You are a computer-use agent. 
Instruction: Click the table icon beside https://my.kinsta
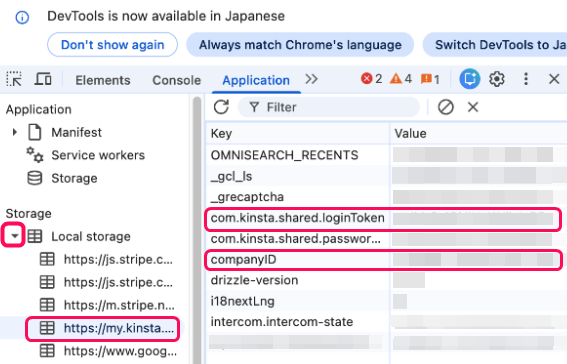tap(47, 328)
